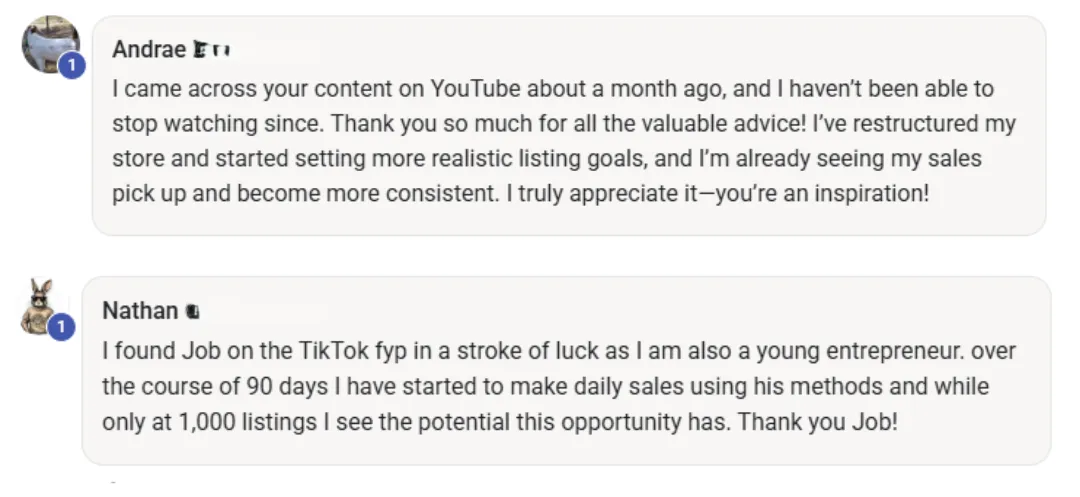Click the blurred icon after Andrae's name
Viewport: 1080px width, 497px height.
[x=211, y=50]
